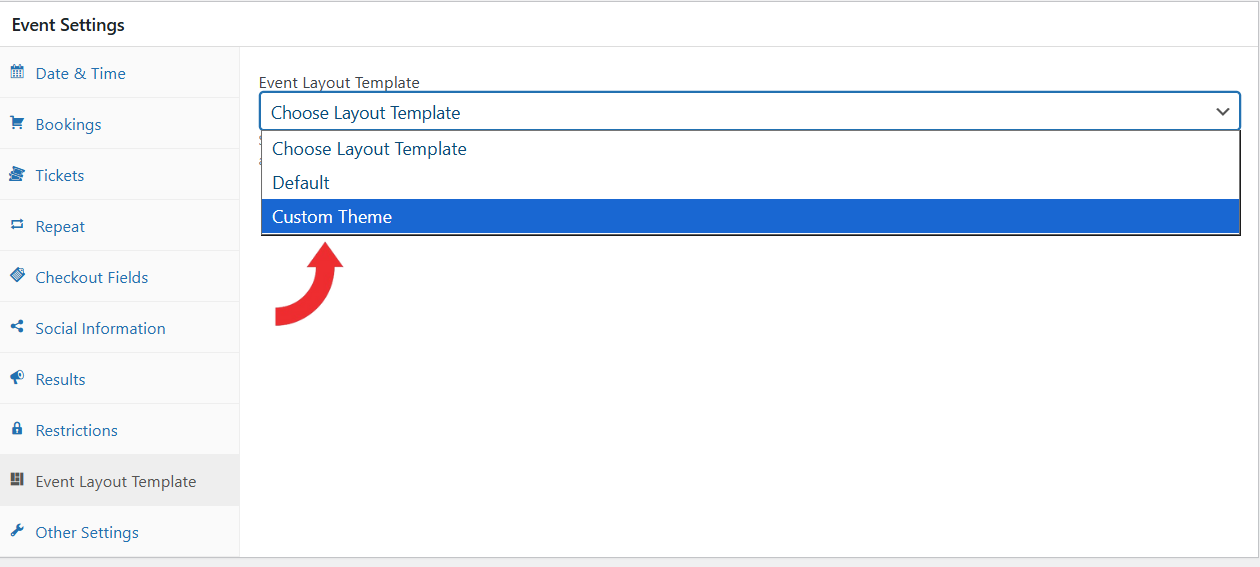The image size is (1260, 567).
Task: Click the Social Information share icon
Action: tap(17, 327)
